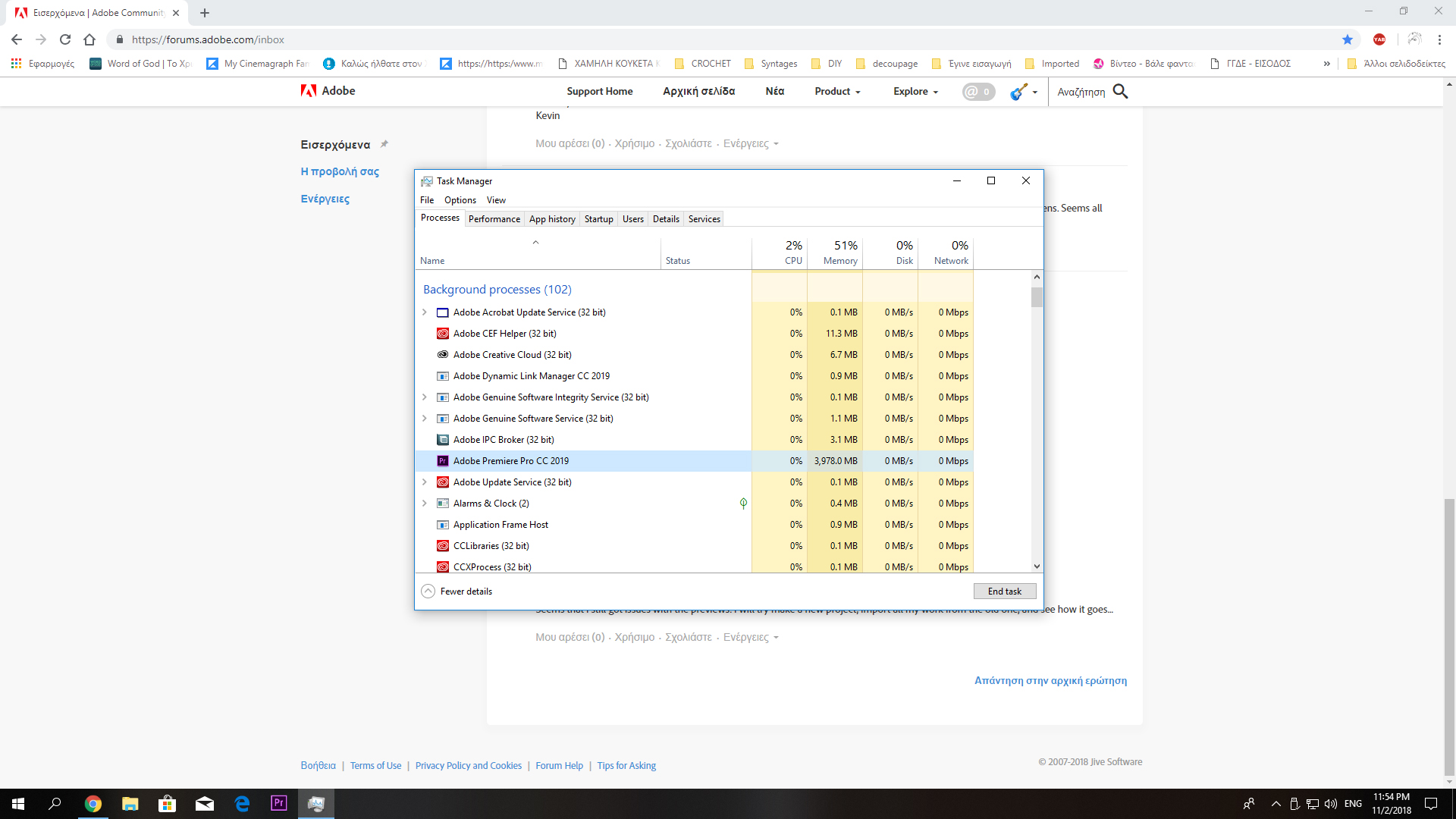Expand the Alarms & Clock row
1456x819 pixels.
[425, 504]
